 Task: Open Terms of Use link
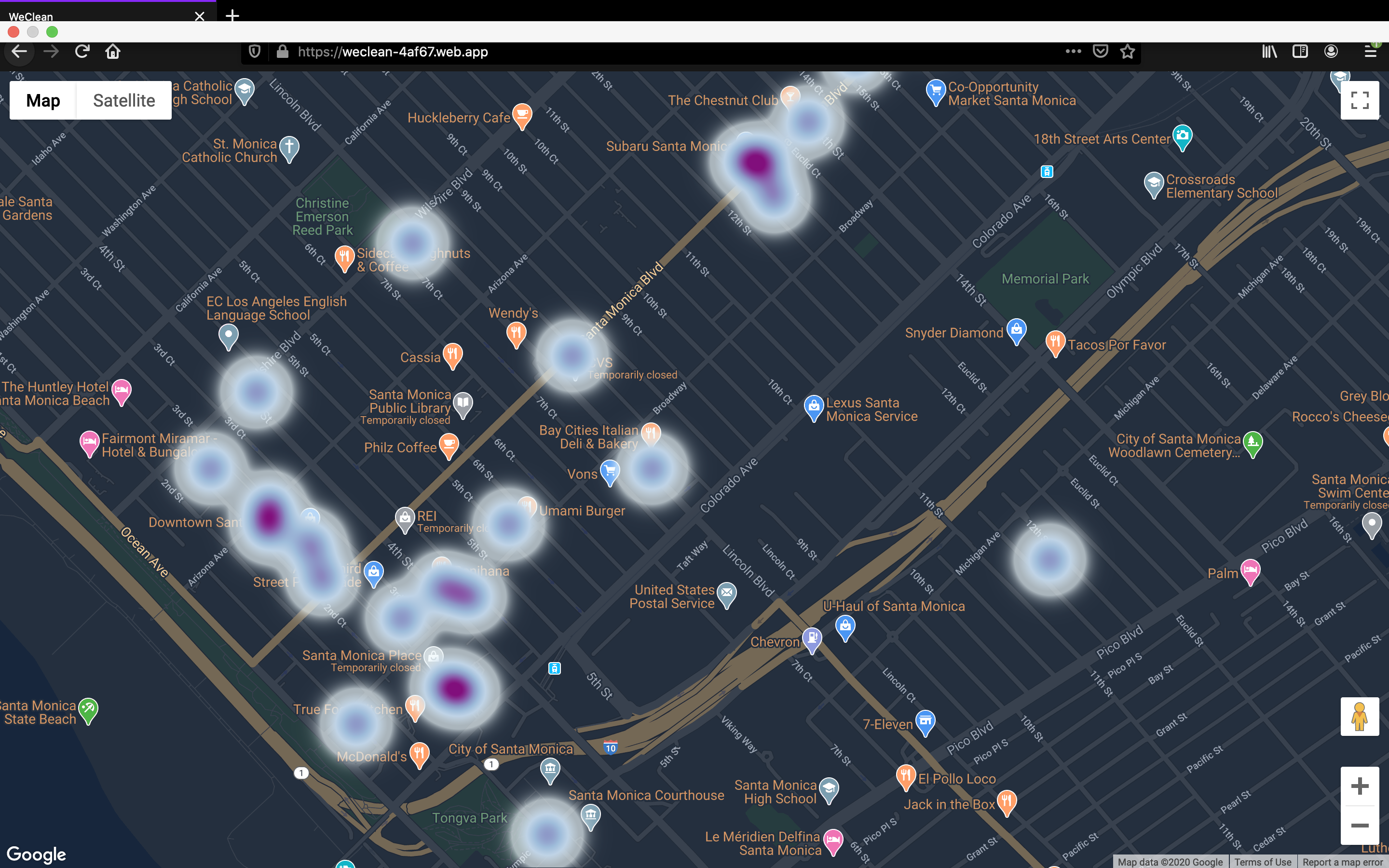tap(1262, 862)
